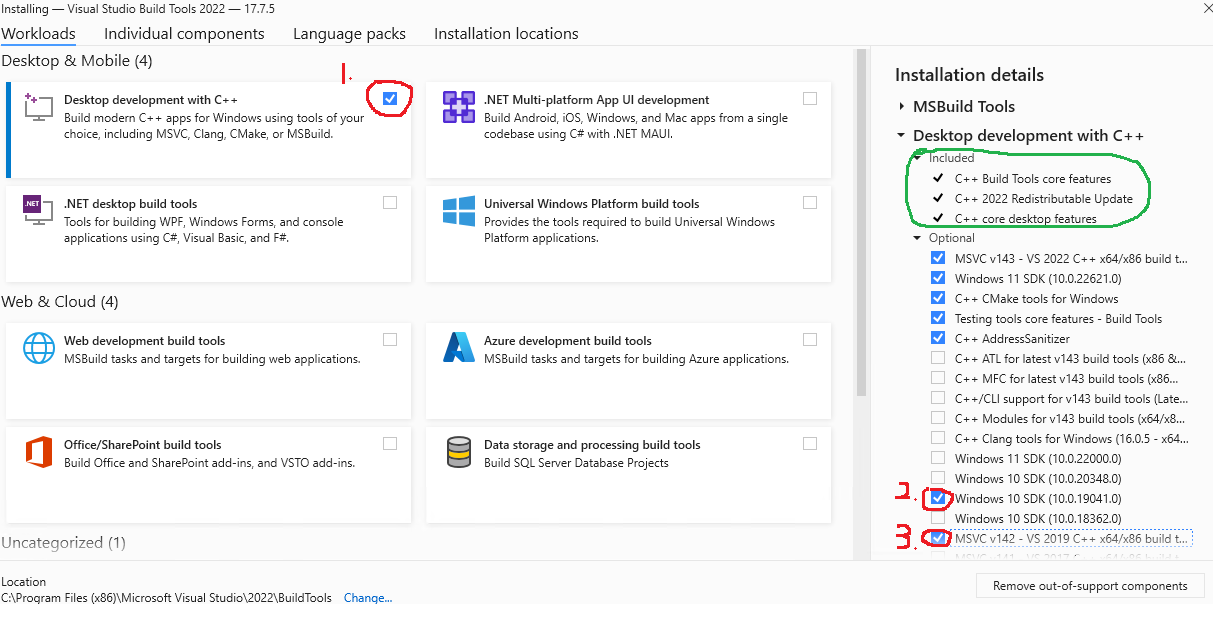Click the Office/SharePoint build tools icon
This screenshot has width=1217, height=617.
point(38,452)
